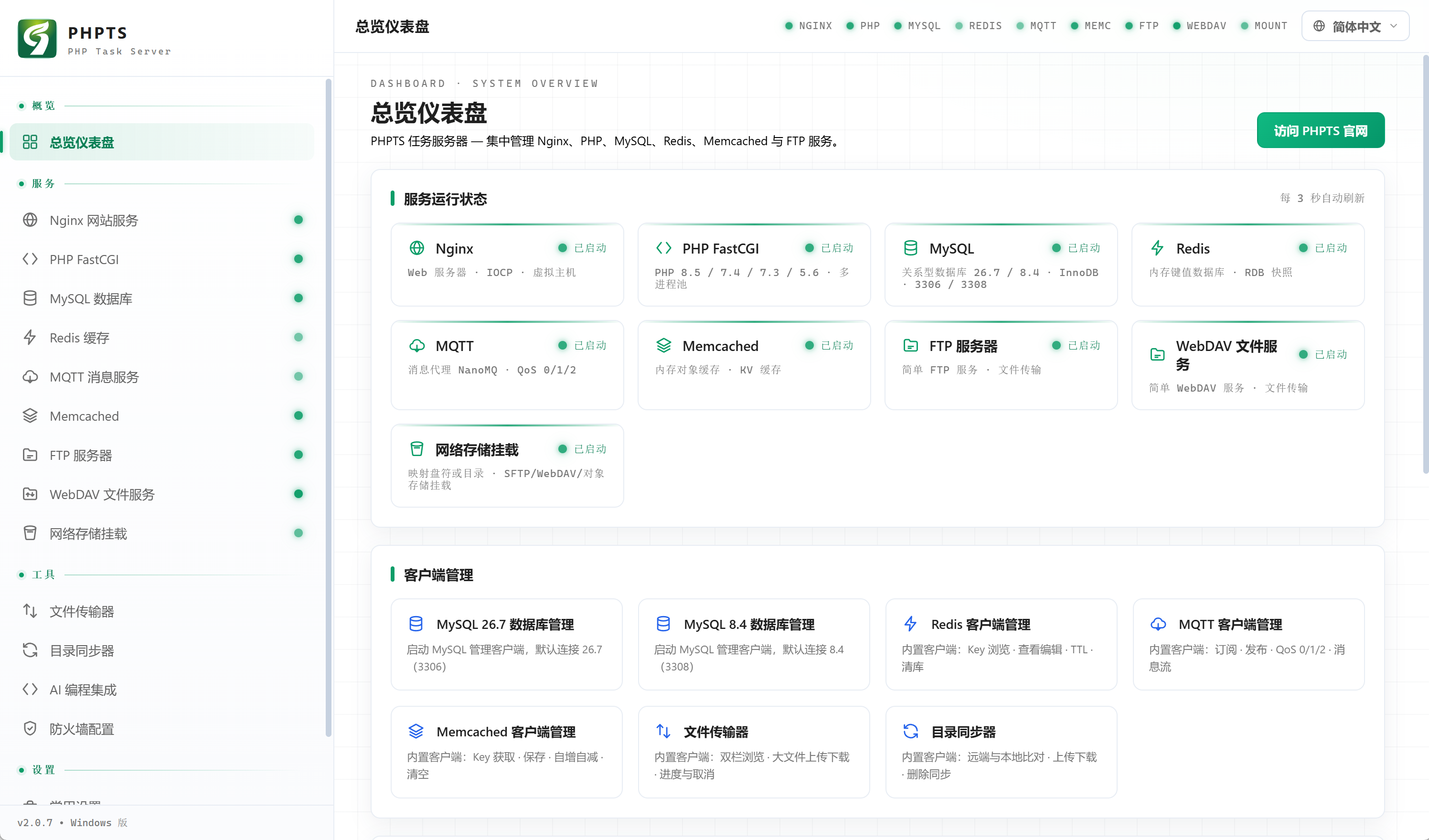Click the MySQL database icon in sidebar
The width and height of the screenshot is (1429, 840).
click(x=30, y=298)
